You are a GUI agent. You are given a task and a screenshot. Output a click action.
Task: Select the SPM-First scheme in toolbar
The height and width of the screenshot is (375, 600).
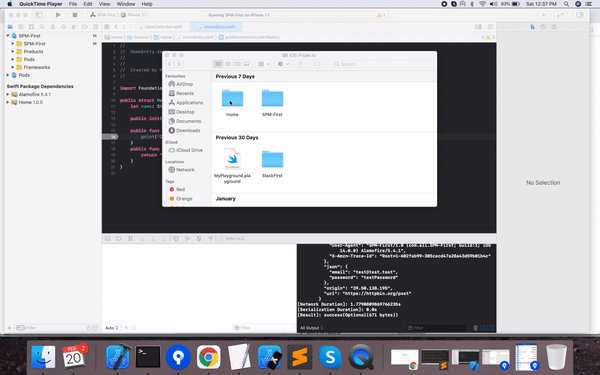click(x=103, y=15)
